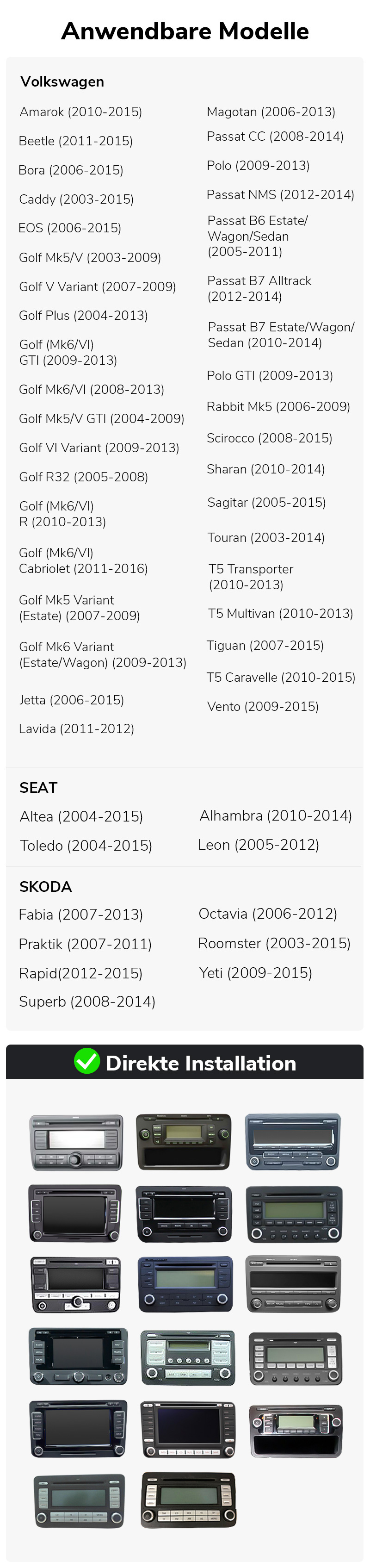The width and height of the screenshot is (370, 1568).
Task: Choose Passat CC (2008-2014) entry
Action: pyautogui.click(x=275, y=137)
